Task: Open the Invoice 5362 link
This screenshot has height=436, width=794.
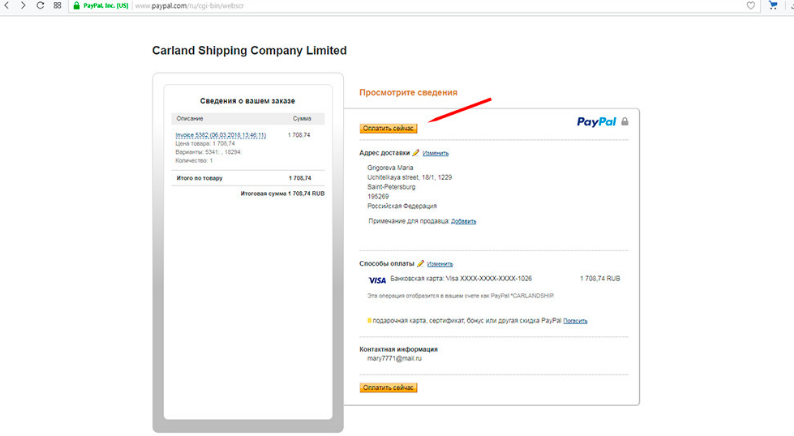Action: tap(221, 135)
